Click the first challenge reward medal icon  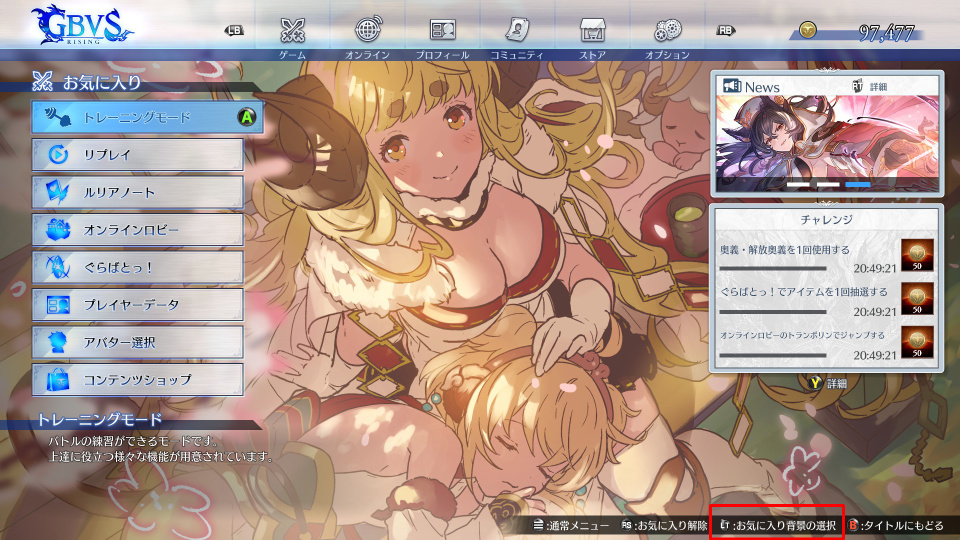point(917,254)
